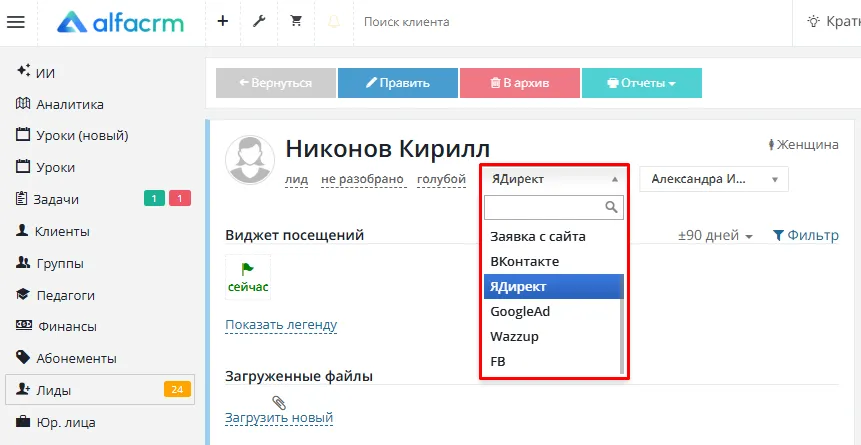This screenshot has height=445, width=861.
Task: Click the Женщина gender label
Action: [803, 144]
